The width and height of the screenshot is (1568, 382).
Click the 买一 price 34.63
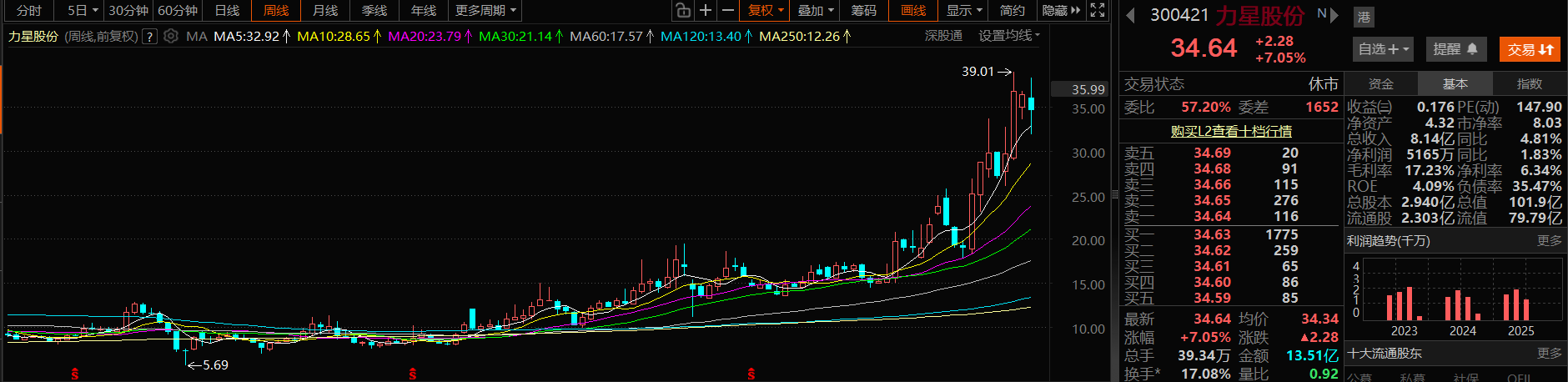(x=1212, y=234)
